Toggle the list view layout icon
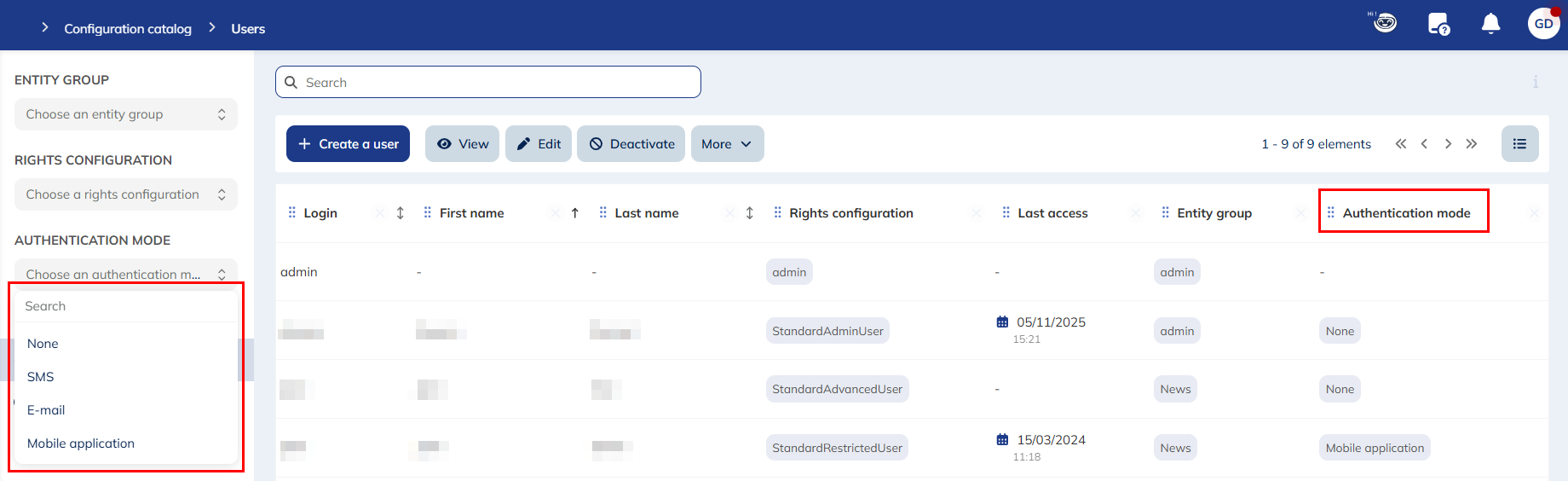The height and width of the screenshot is (481, 1568). [x=1519, y=144]
